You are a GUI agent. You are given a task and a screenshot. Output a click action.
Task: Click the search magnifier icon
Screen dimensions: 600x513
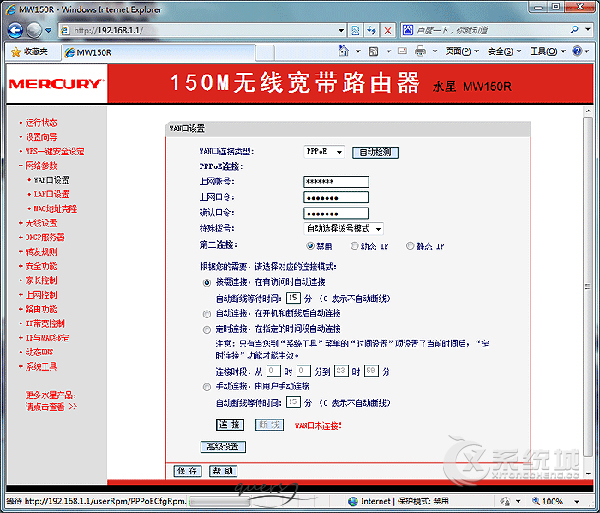[x=574, y=30]
